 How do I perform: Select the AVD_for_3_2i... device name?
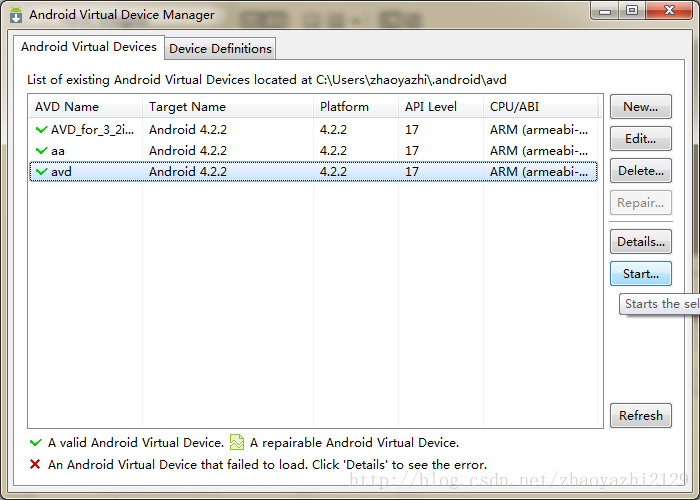(x=92, y=129)
